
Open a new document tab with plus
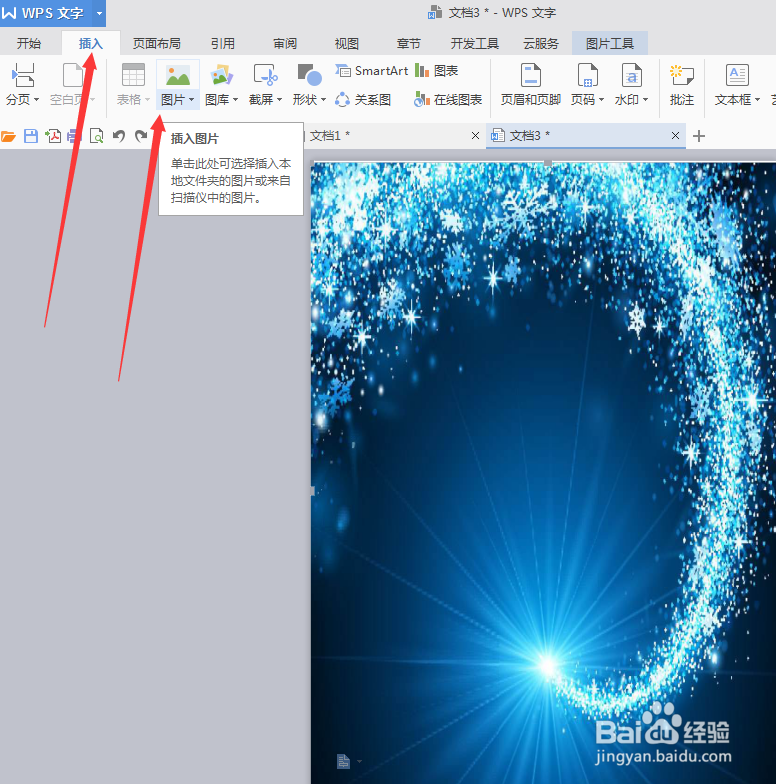pos(699,136)
